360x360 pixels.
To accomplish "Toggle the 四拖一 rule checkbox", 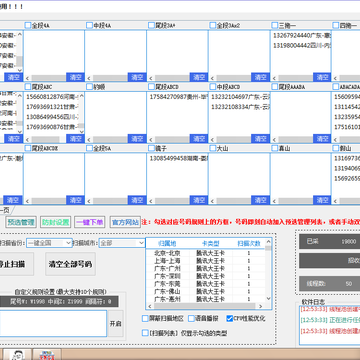I will [x=336, y=25].
